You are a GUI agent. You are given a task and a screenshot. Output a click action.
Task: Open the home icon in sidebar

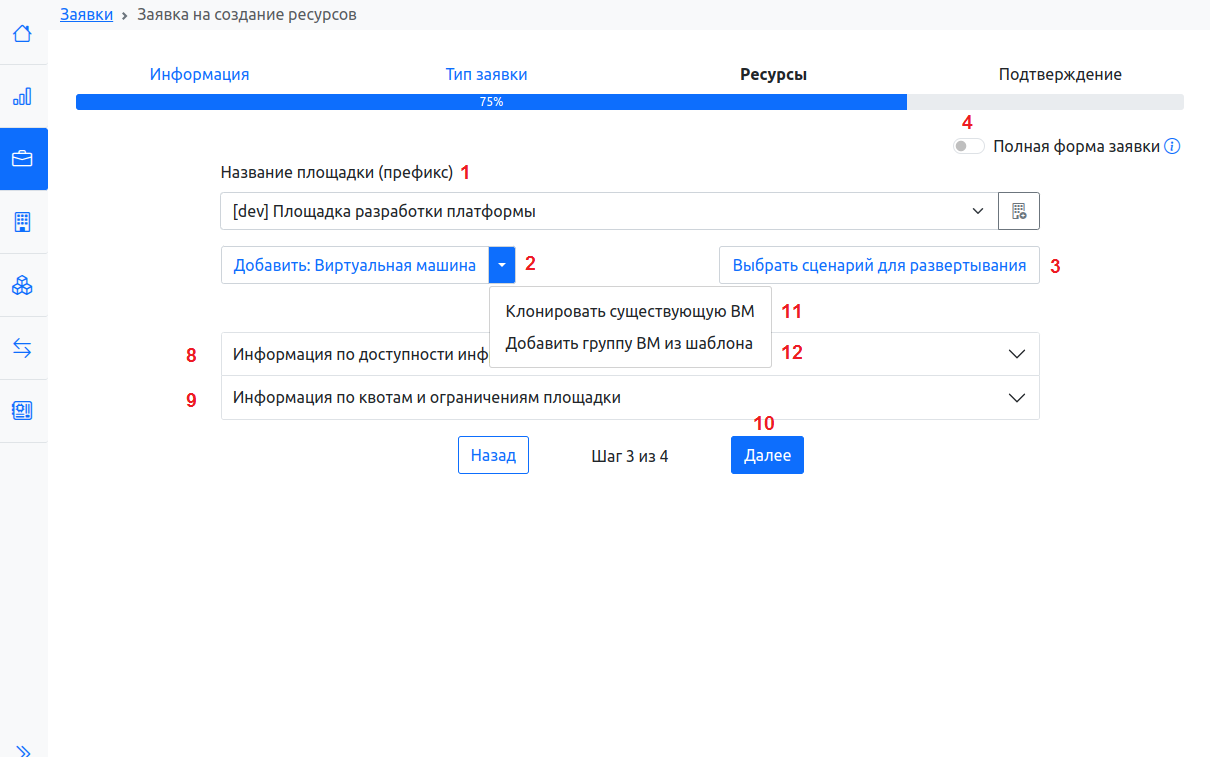22,34
